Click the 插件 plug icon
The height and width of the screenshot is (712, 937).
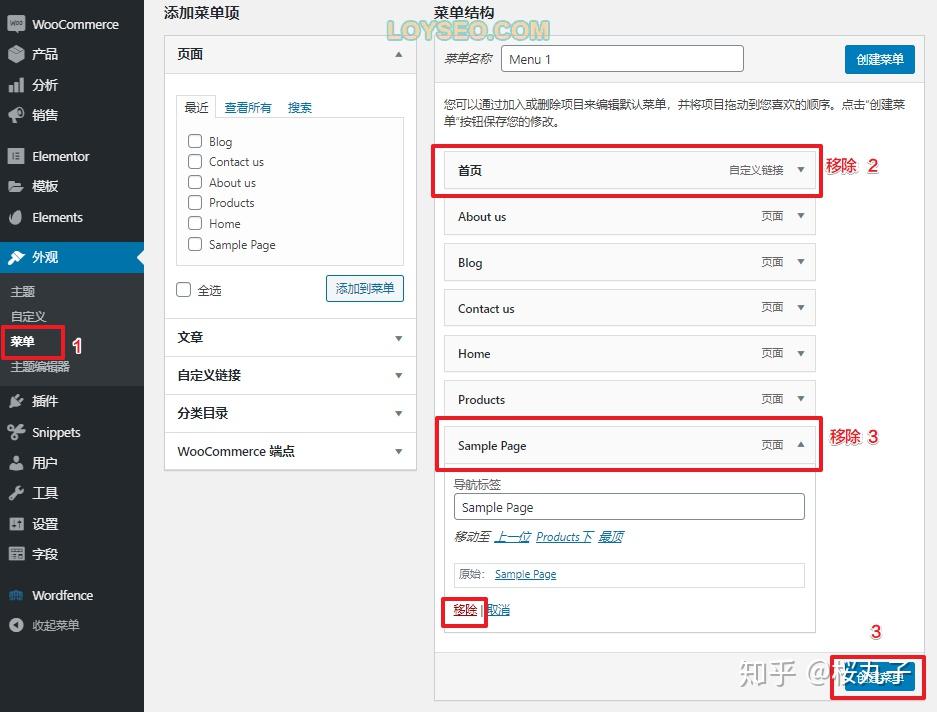(x=16, y=401)
